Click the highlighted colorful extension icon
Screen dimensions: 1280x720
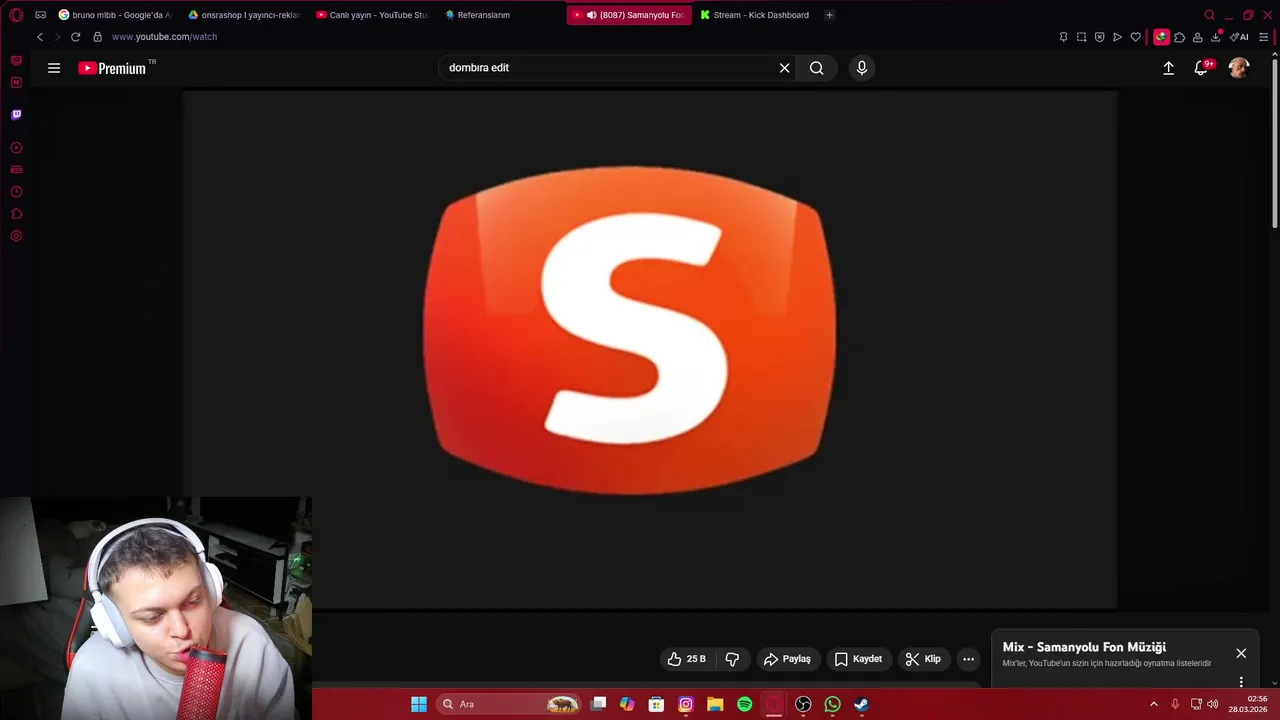click(1161, 37)
